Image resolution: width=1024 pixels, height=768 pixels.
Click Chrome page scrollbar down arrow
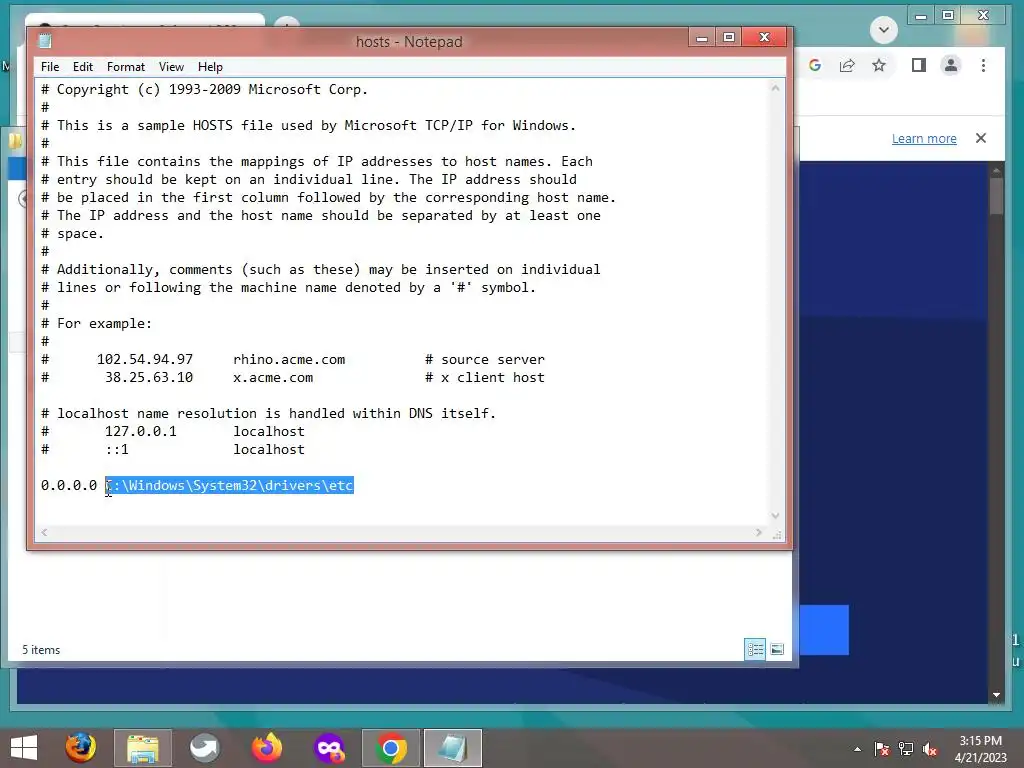pyautogui.click(x=997, y=695)
